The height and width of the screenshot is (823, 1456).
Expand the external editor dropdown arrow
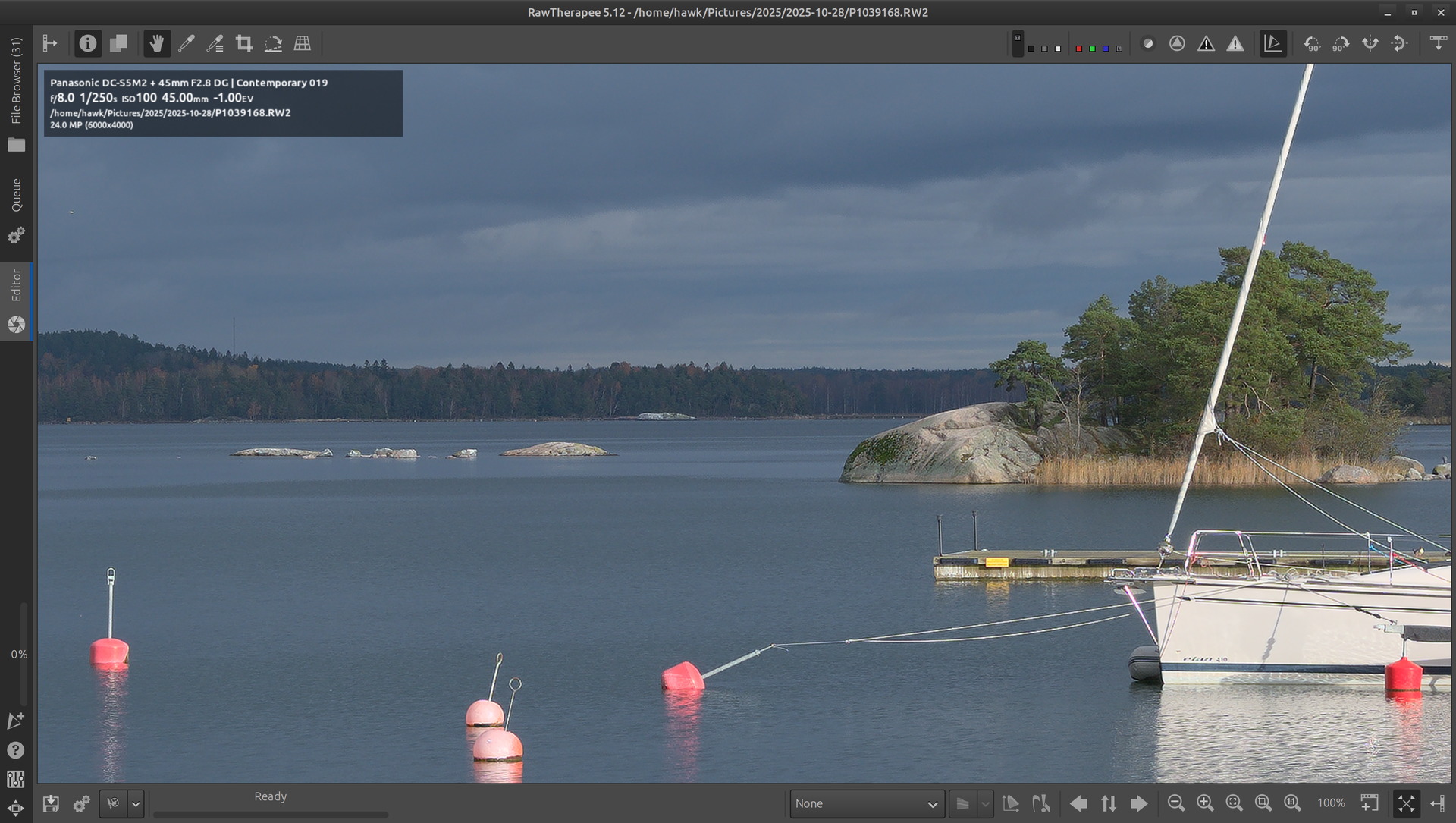[x=136, y=803]
